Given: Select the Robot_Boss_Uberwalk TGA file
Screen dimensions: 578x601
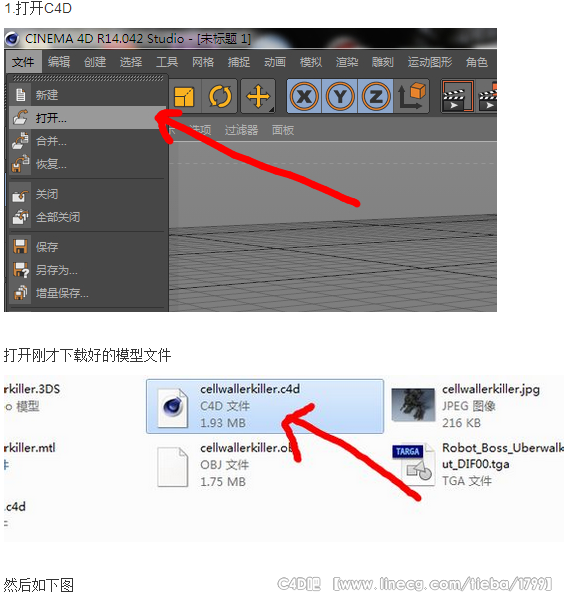Looking at the screenshot, I should (476, 465).
